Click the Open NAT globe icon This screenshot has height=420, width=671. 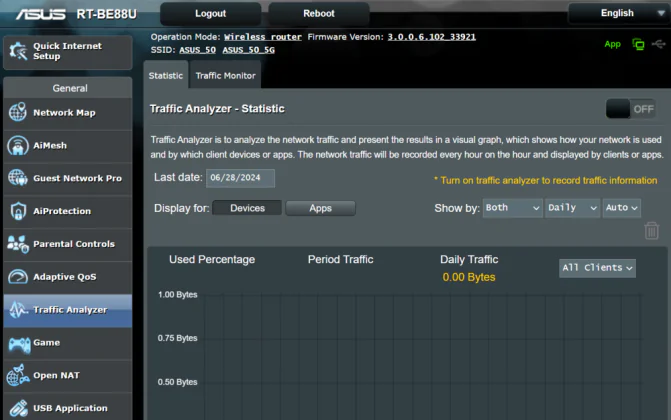click(18, 375)
